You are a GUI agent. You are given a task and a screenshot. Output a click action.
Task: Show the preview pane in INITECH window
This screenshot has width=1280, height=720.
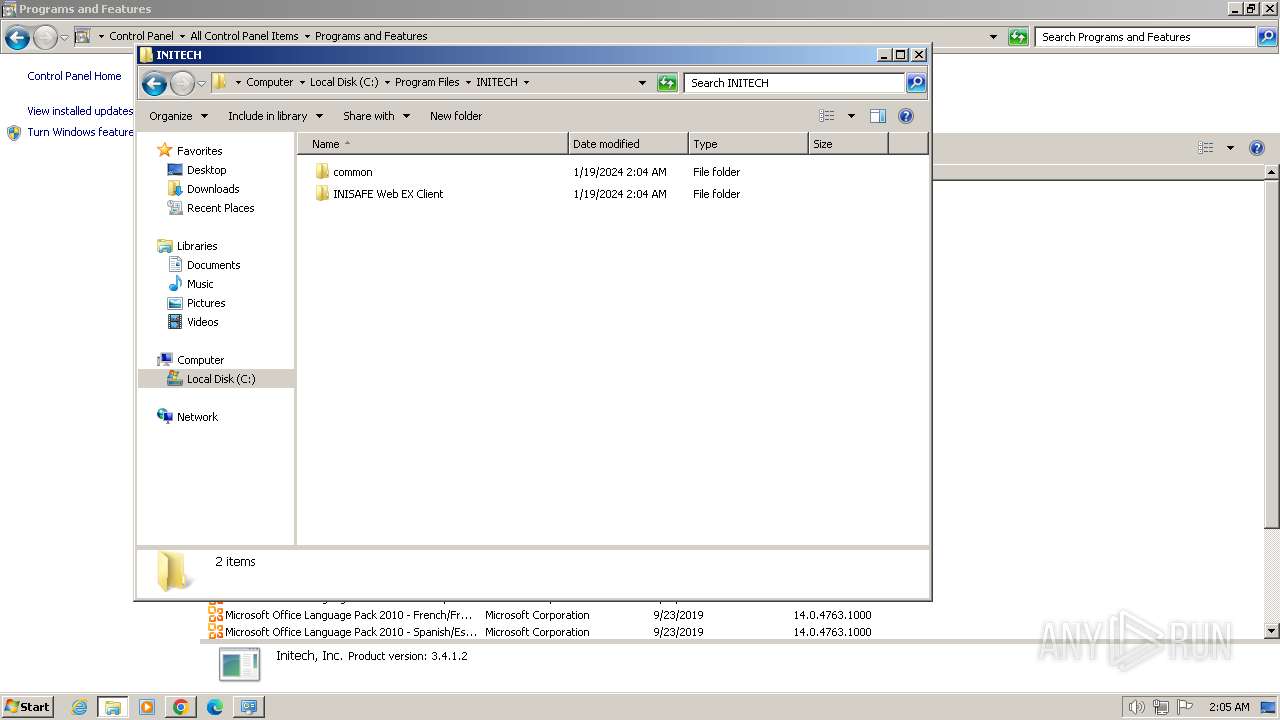[x=878, y=116]
